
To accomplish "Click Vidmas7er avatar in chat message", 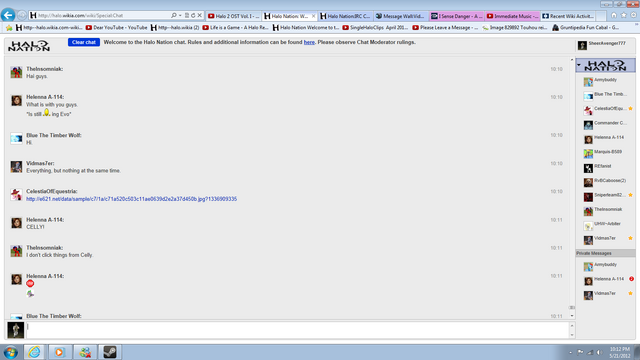I will pos(16,167).
